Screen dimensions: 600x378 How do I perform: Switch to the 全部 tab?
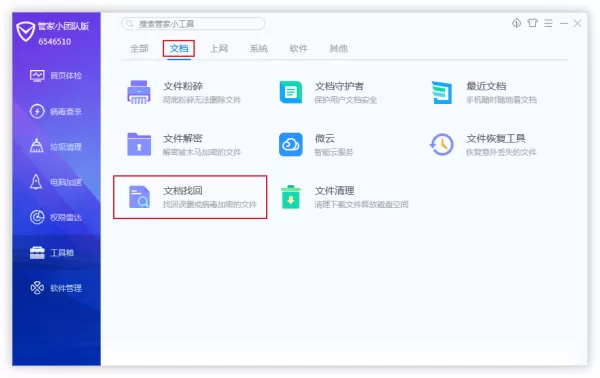139,49
